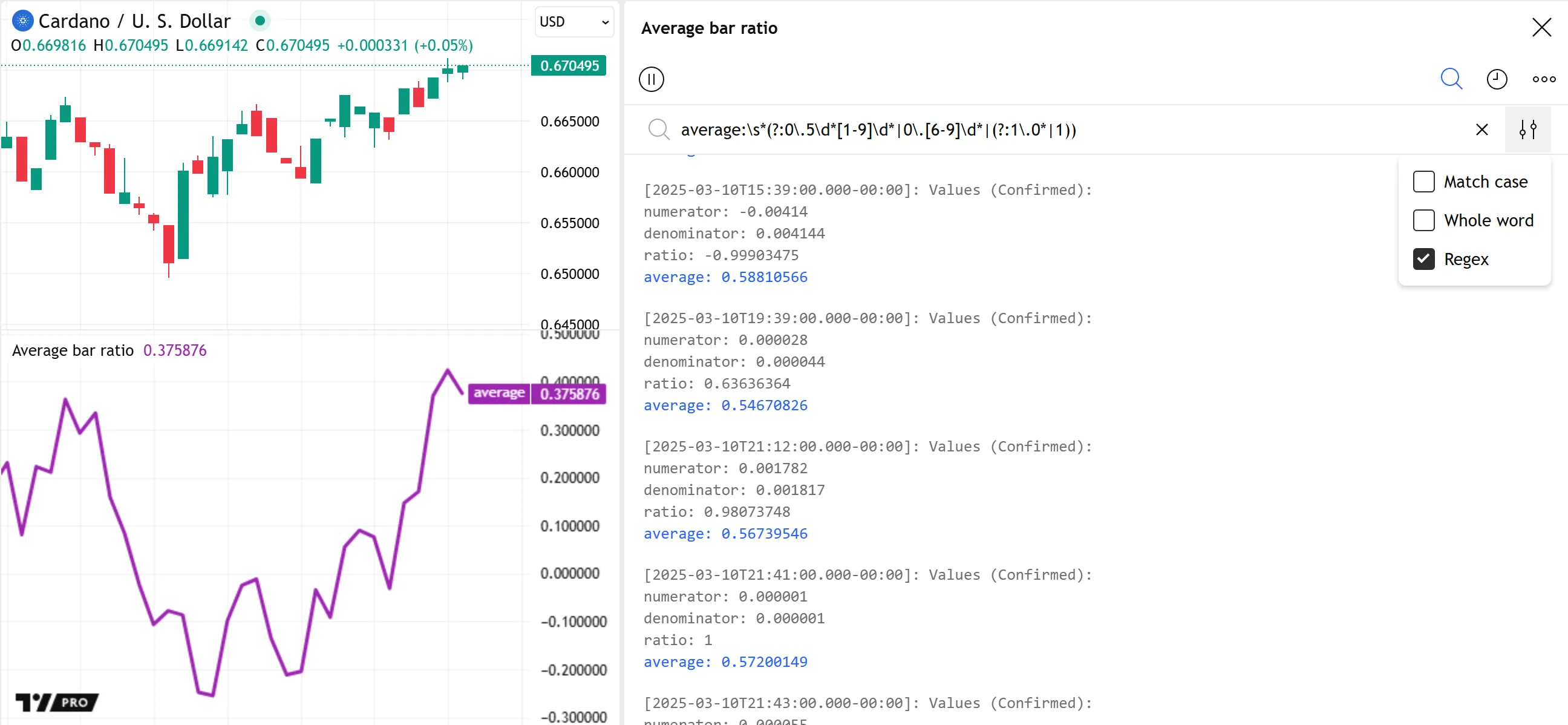Open the clock jump-to-time icon
The height and width of the screenshot is (725, 1568).
1496,79
